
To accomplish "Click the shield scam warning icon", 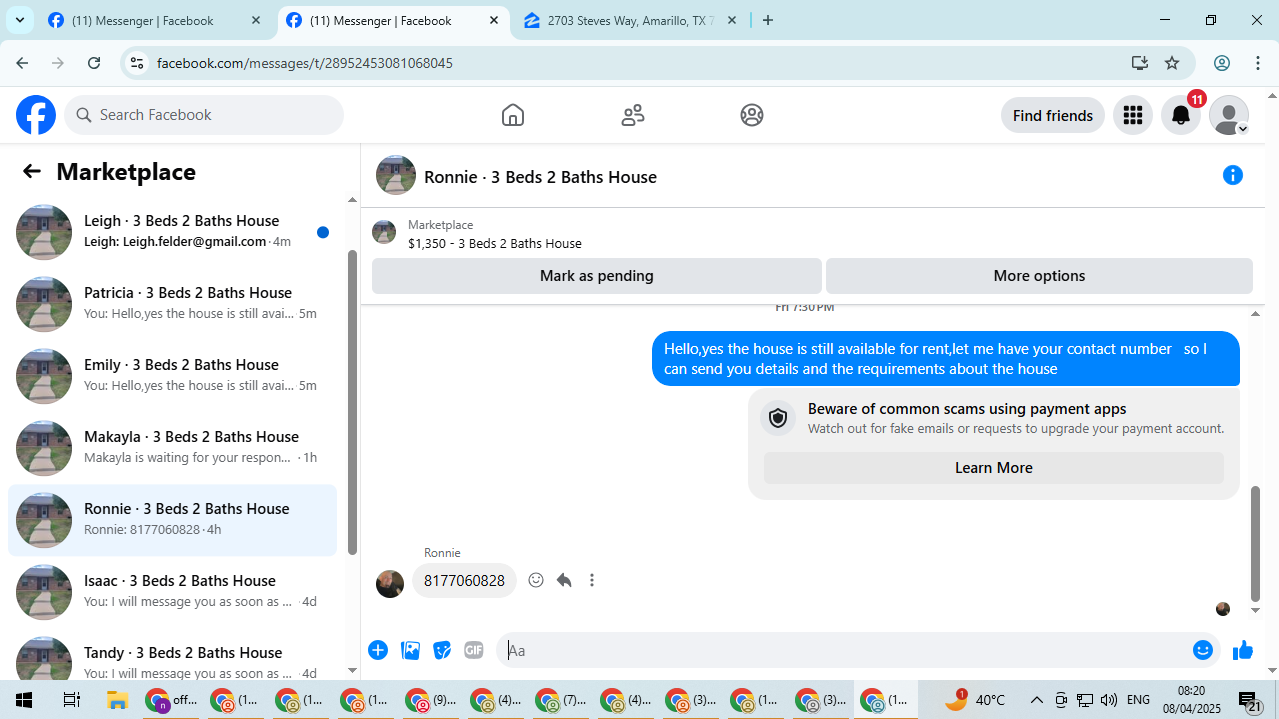I will click(x=778, y=417).
